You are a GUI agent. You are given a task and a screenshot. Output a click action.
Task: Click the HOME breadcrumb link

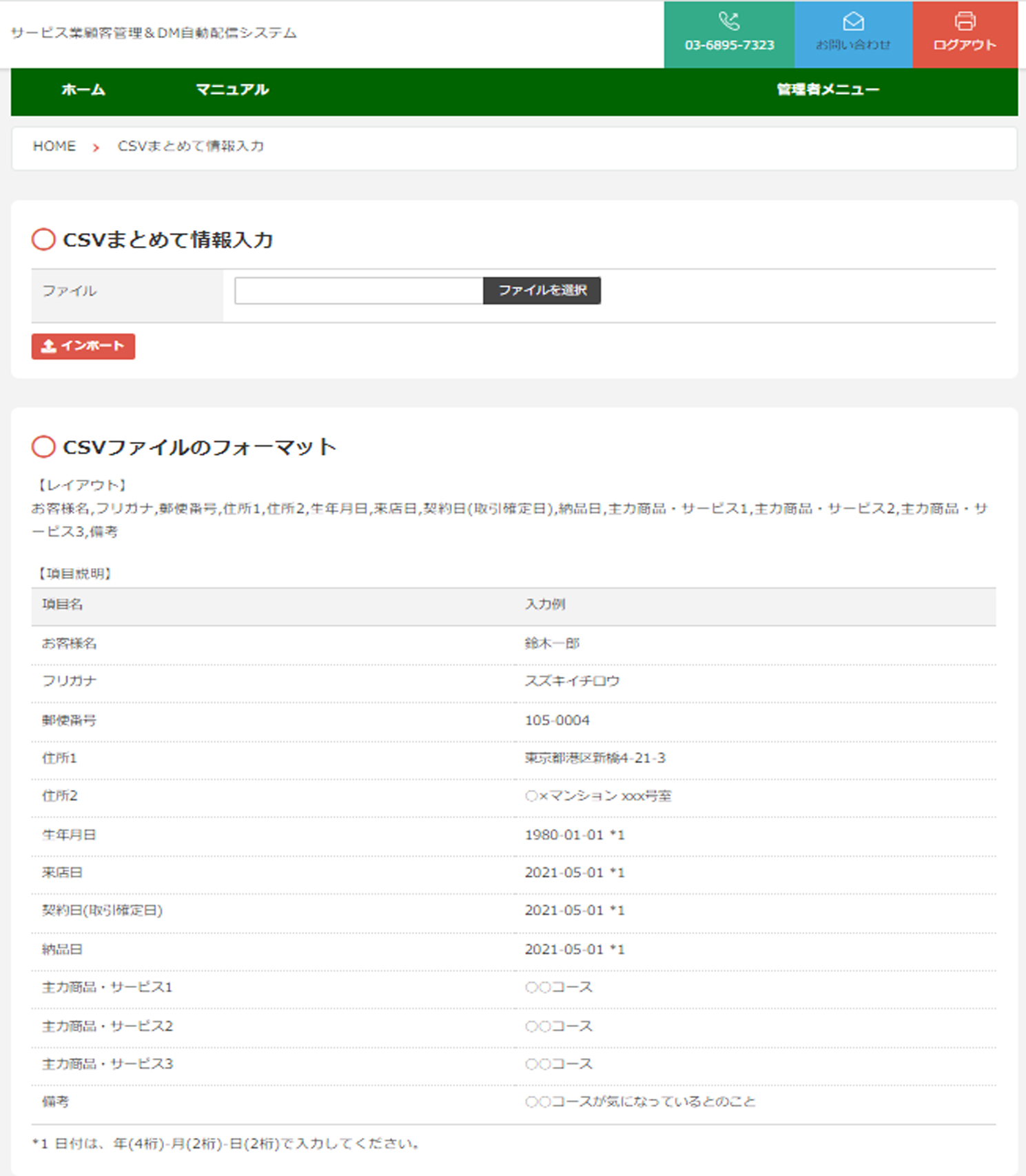[54, 146]
